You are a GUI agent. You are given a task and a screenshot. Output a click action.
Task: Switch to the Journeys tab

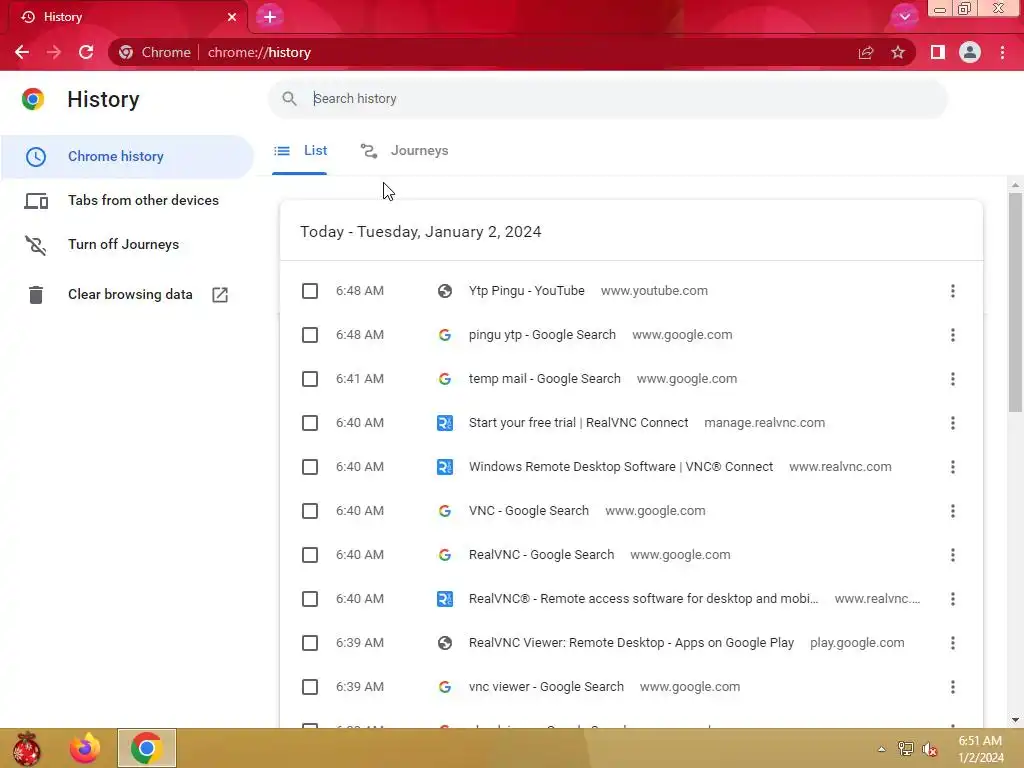pos(404,151)
